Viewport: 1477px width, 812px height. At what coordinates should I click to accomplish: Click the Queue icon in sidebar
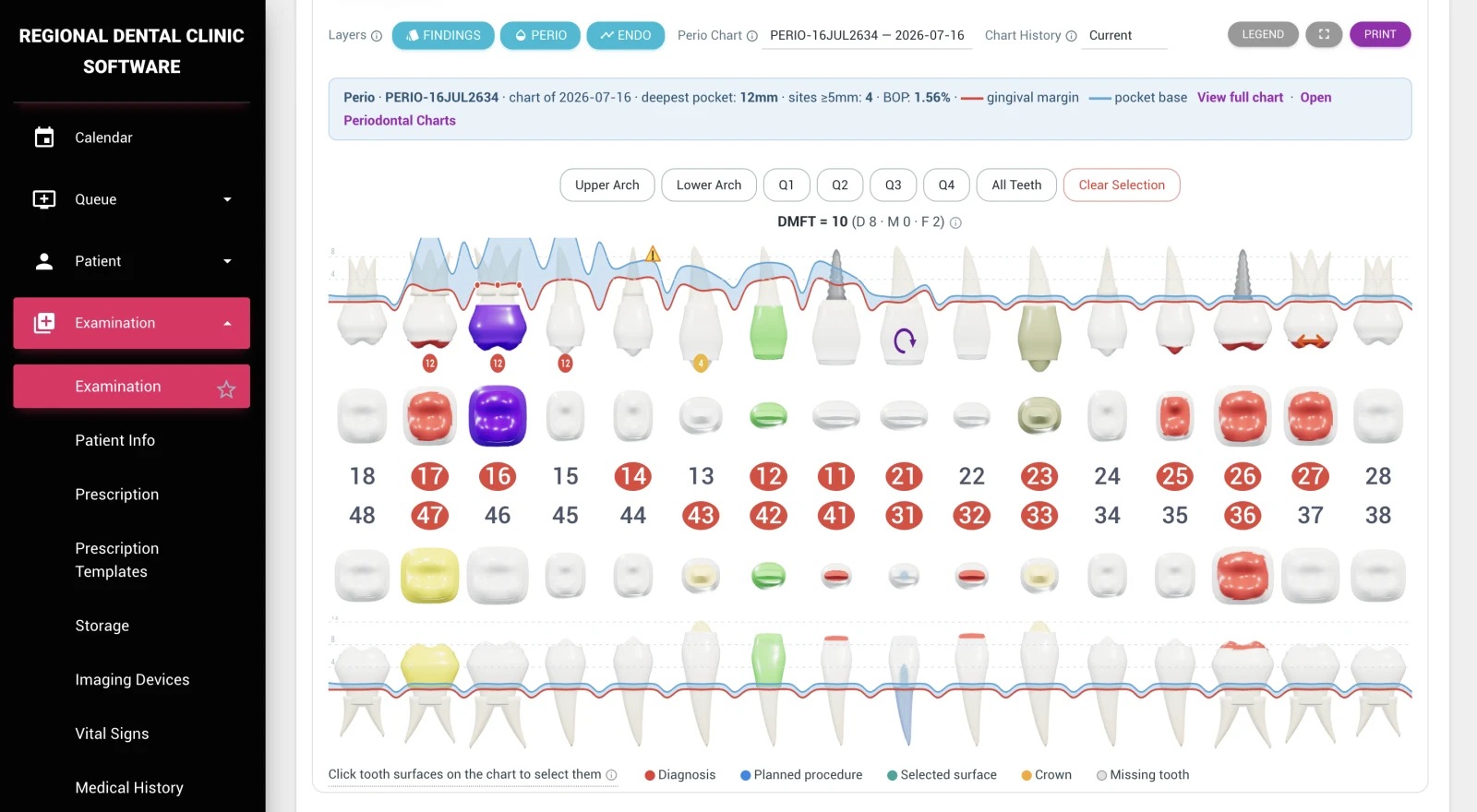[x=44, y=199]
